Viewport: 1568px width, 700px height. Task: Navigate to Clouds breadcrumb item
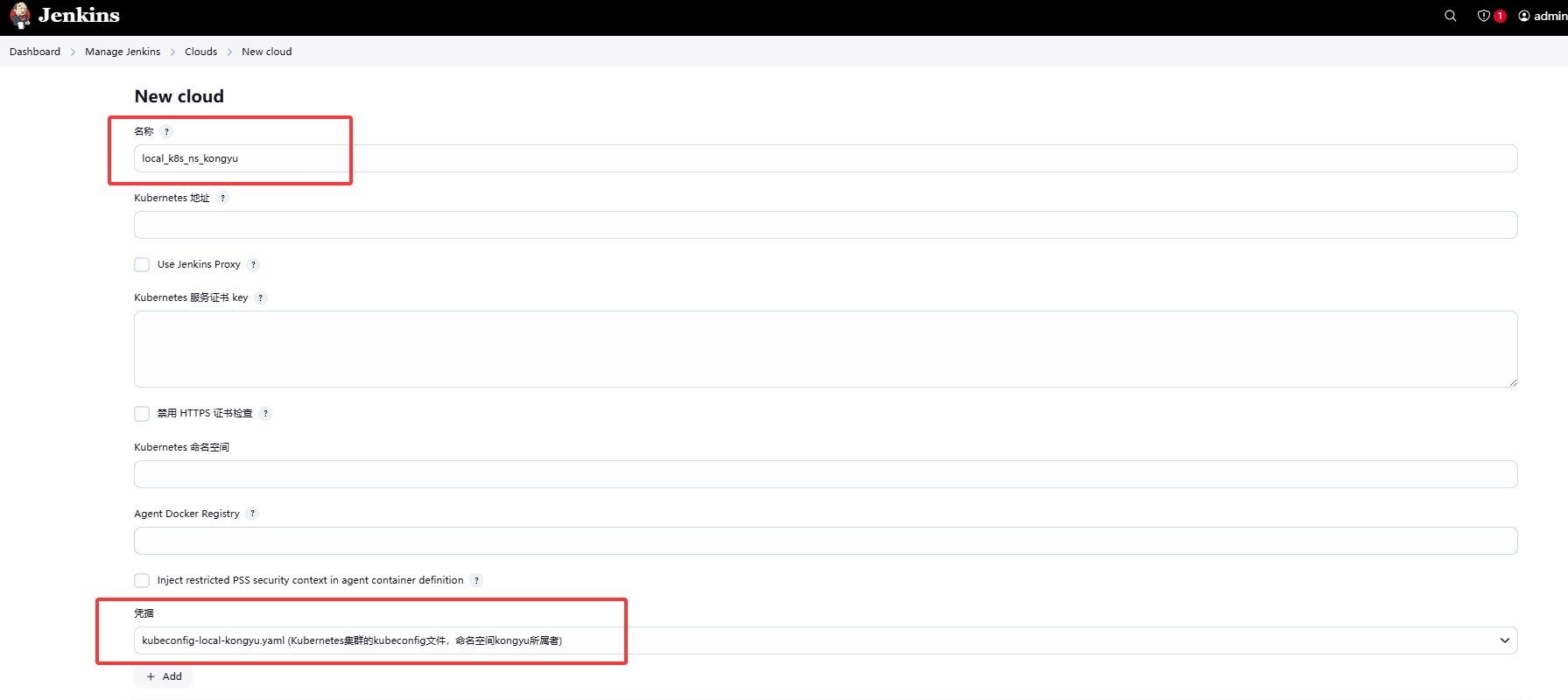point(200,52)
